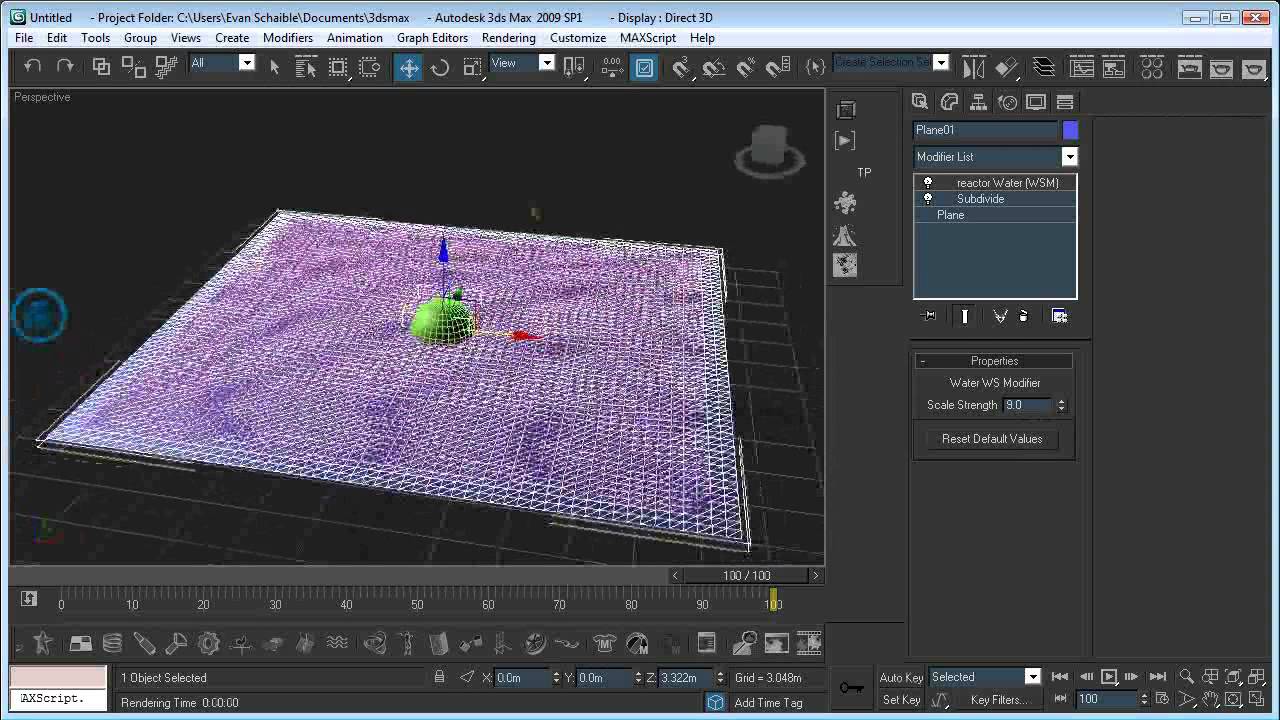Toggle the reactor Water modifier lightbulb
The image size is (1280, 720).
pyautogui.click(x=928, y=183)
